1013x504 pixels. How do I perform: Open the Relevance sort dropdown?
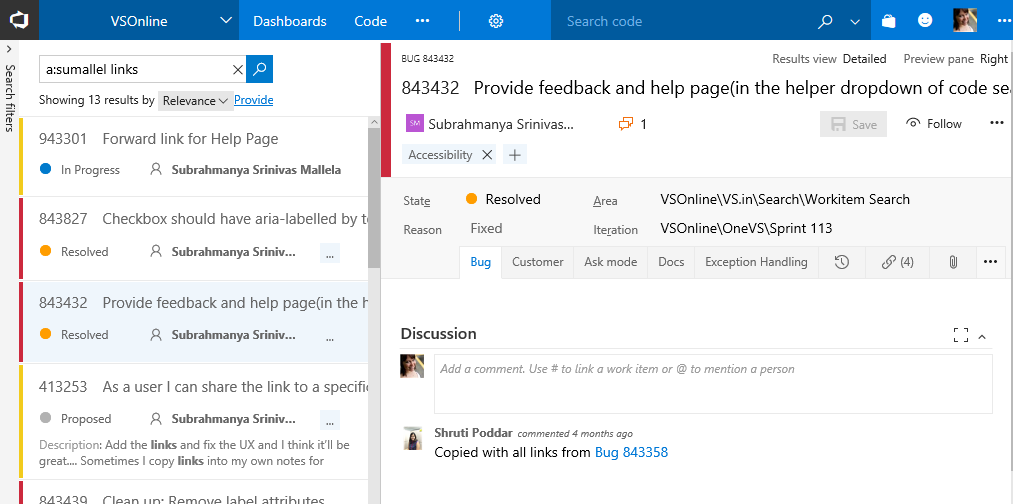click(196, 101)
